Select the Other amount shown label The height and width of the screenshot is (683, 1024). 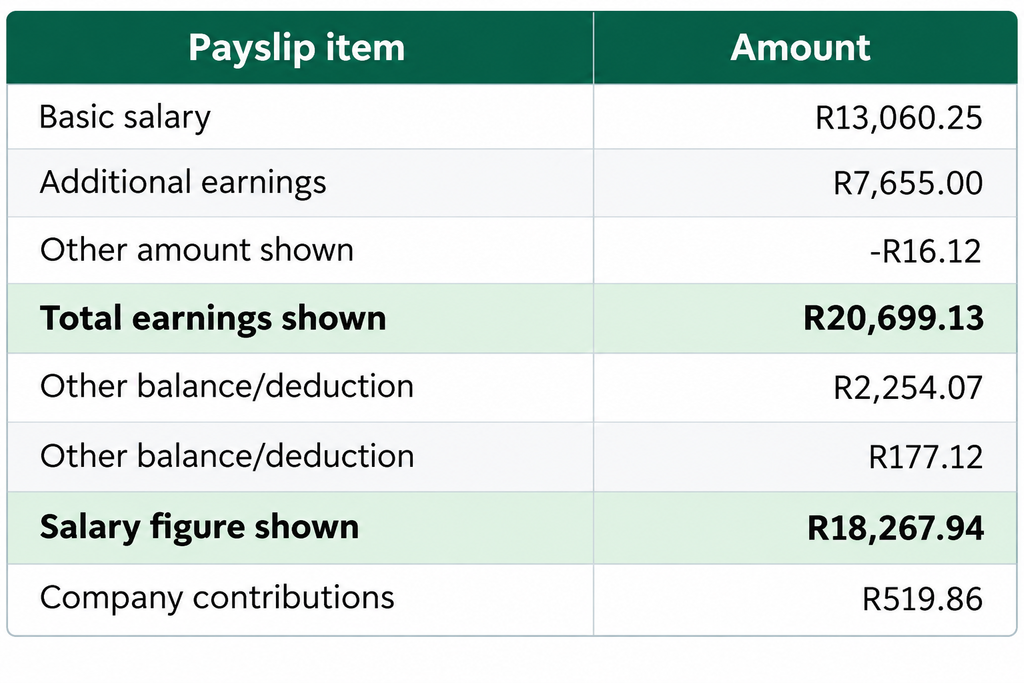[x=197, y=250]
